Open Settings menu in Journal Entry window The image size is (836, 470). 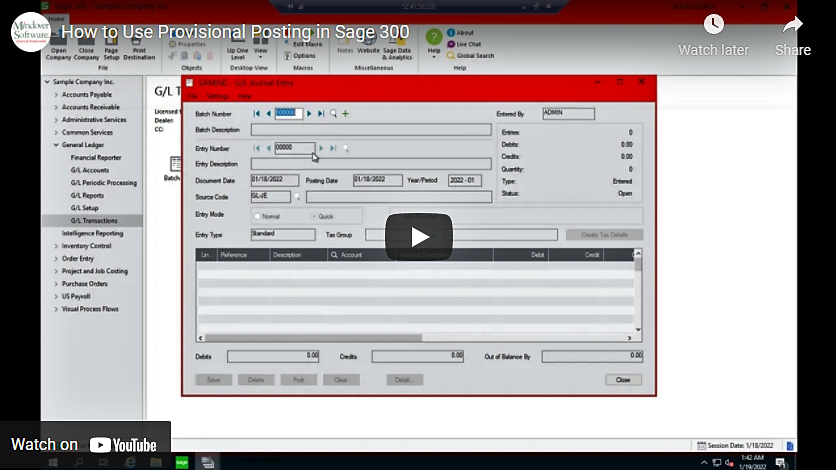(218, 96)
